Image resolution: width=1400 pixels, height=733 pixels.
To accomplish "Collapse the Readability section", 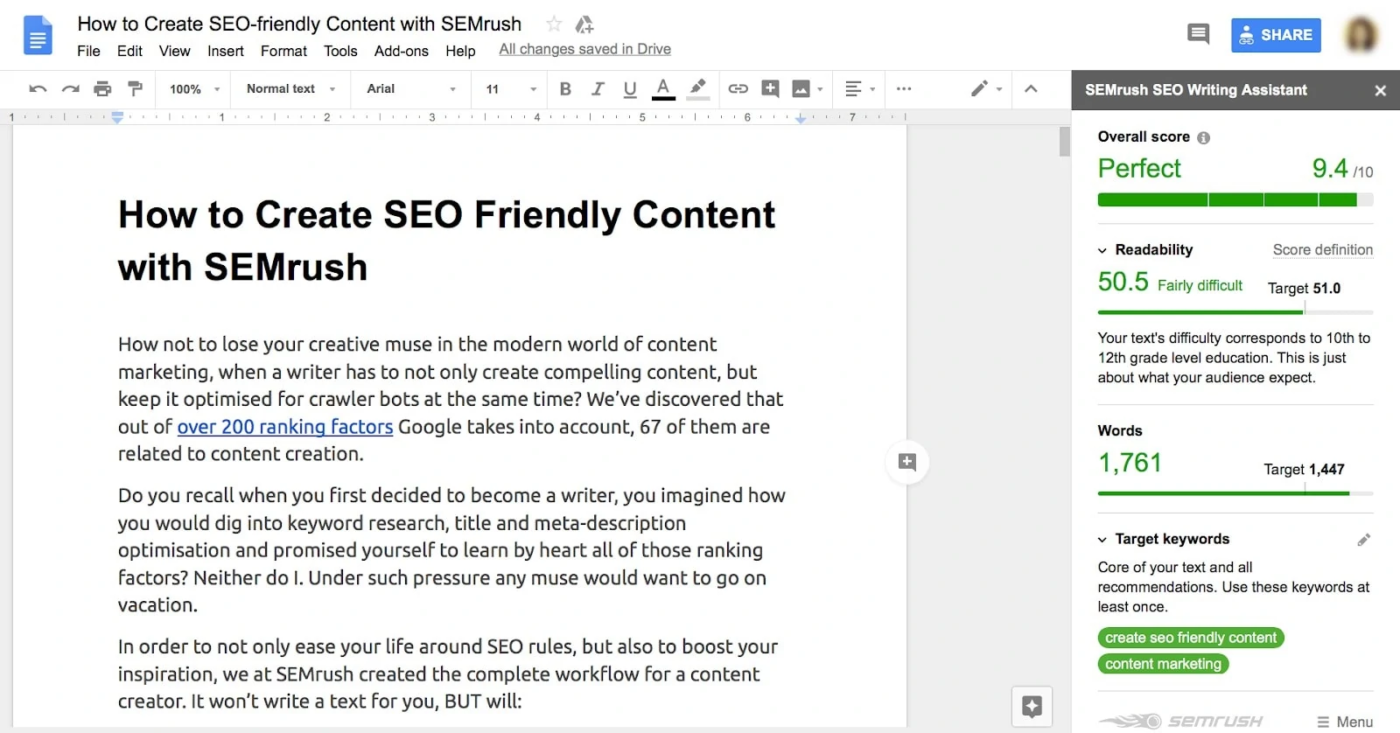I will (1102, 250).
